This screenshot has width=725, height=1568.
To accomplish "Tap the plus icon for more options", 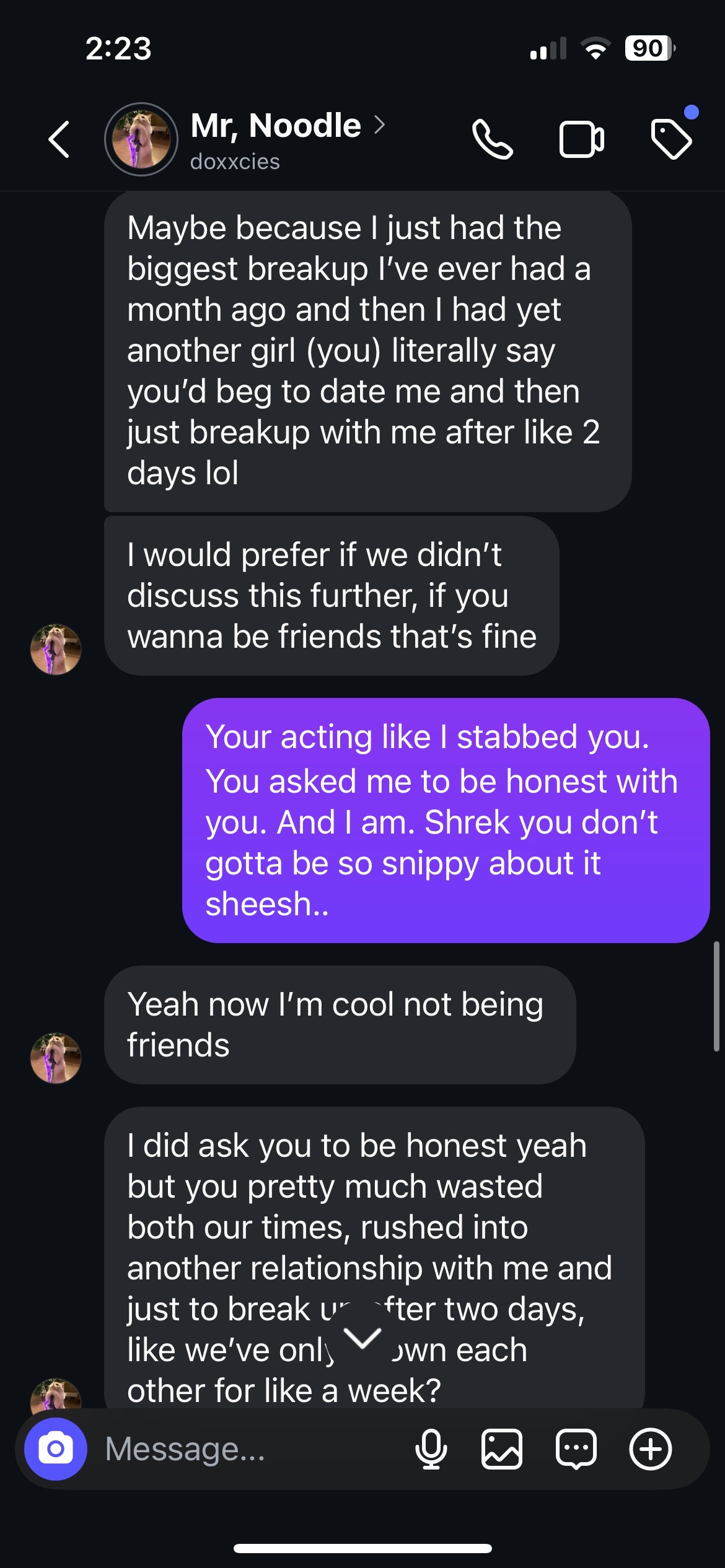I will point(650,1448).
